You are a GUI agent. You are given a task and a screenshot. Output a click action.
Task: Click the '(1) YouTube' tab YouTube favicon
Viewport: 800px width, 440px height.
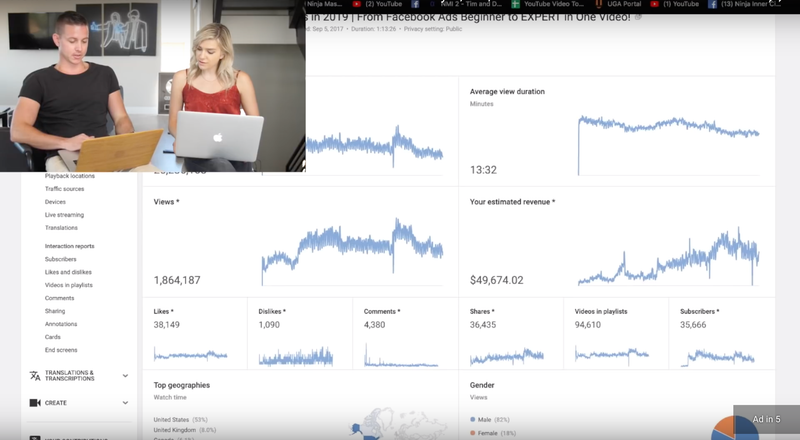[x=654, y=4]
